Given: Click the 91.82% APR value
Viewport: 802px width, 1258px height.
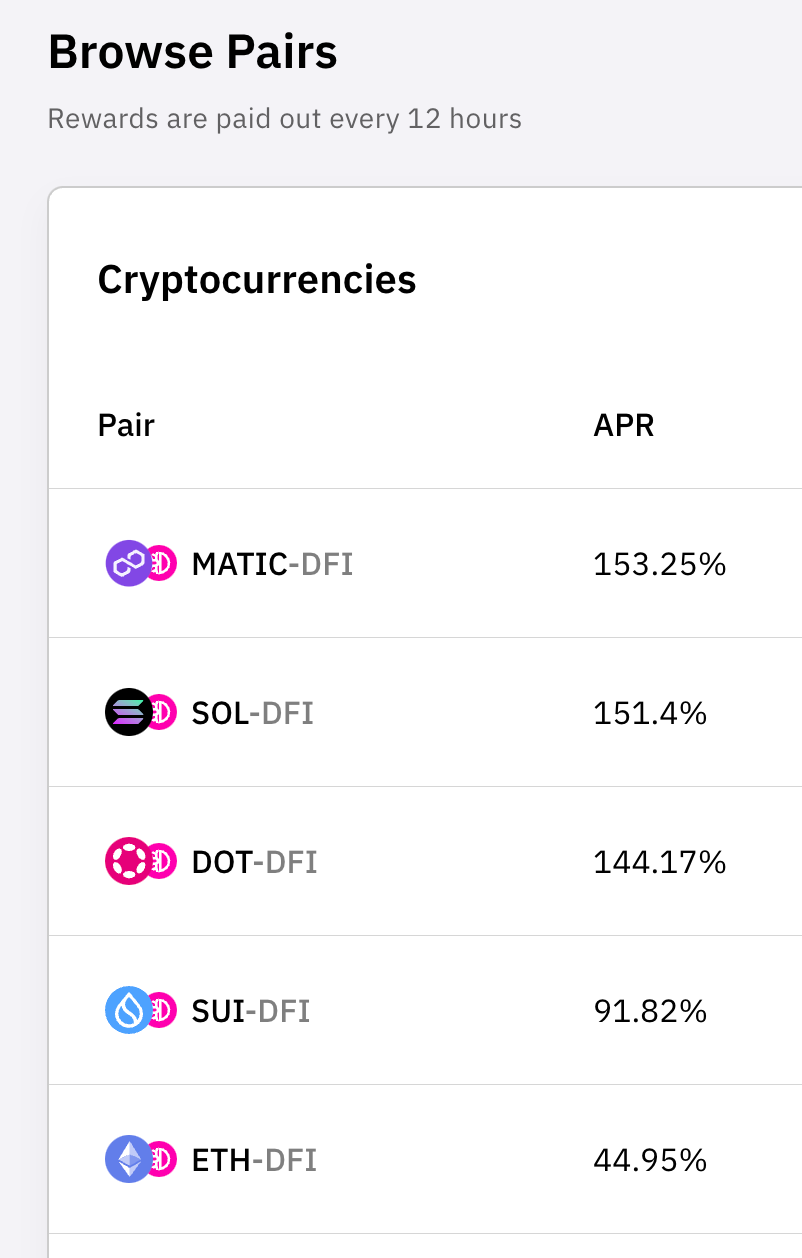Looking at the screenshot, I should coord(650,1012).
